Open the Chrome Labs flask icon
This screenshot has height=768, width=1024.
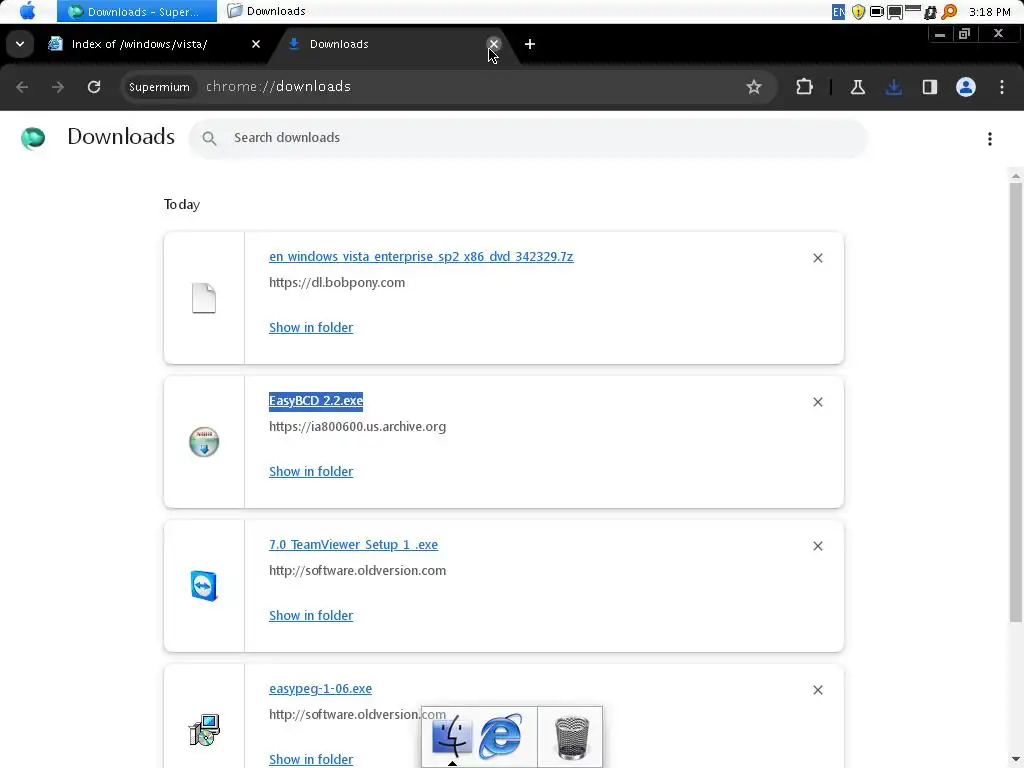tap(857, 87)
